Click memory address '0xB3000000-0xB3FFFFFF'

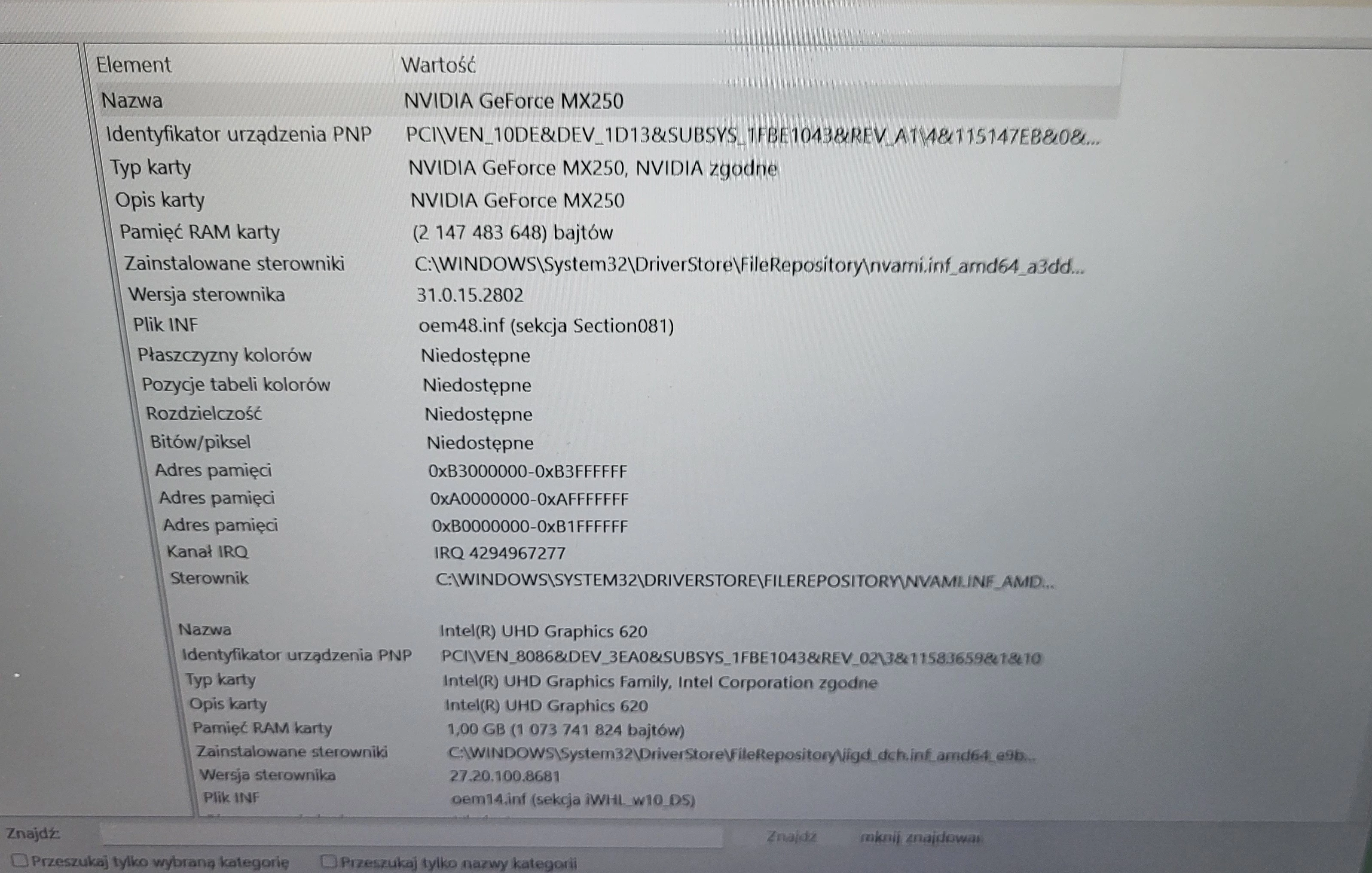(528, 471)
